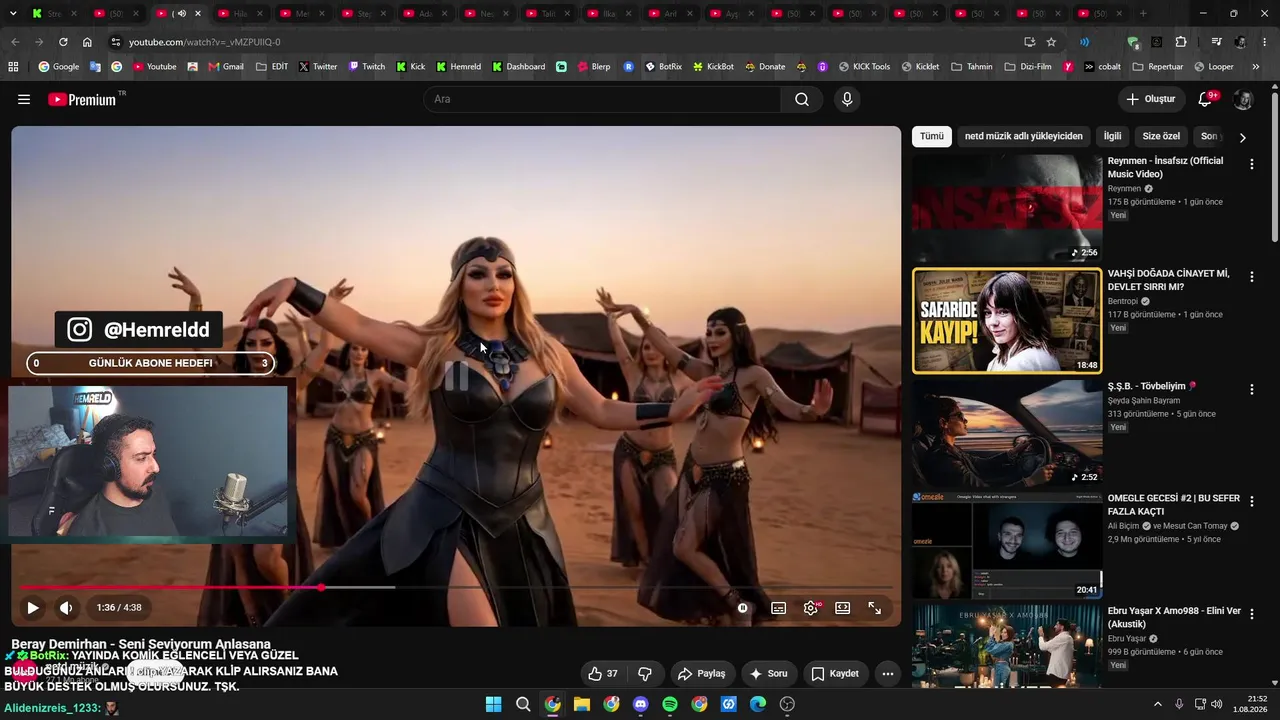Open options menu for OMEGLE GECESİ #2
The image size is (1280, 720).
[1252, 501]
